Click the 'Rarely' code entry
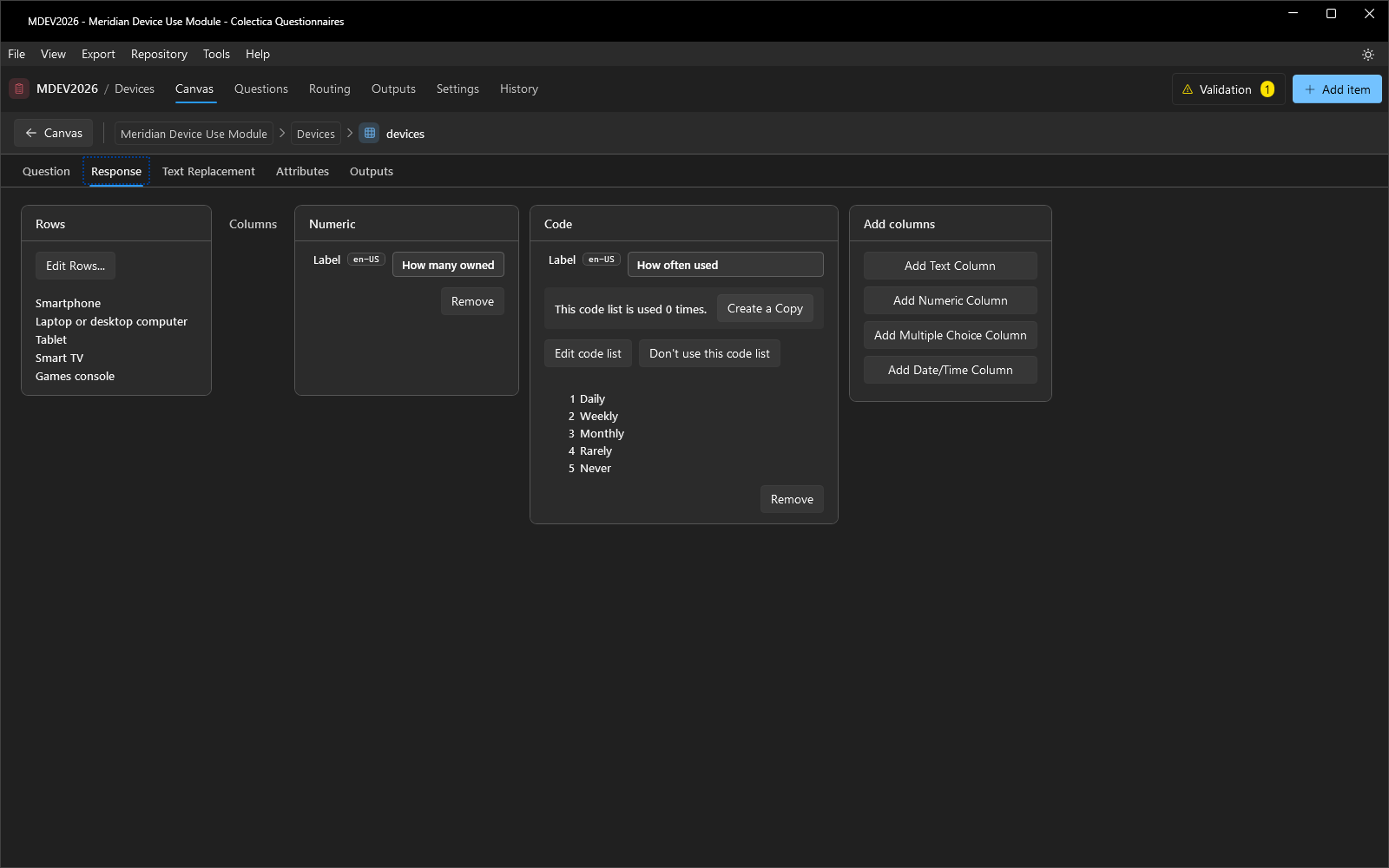 click(x=596, y=450)
